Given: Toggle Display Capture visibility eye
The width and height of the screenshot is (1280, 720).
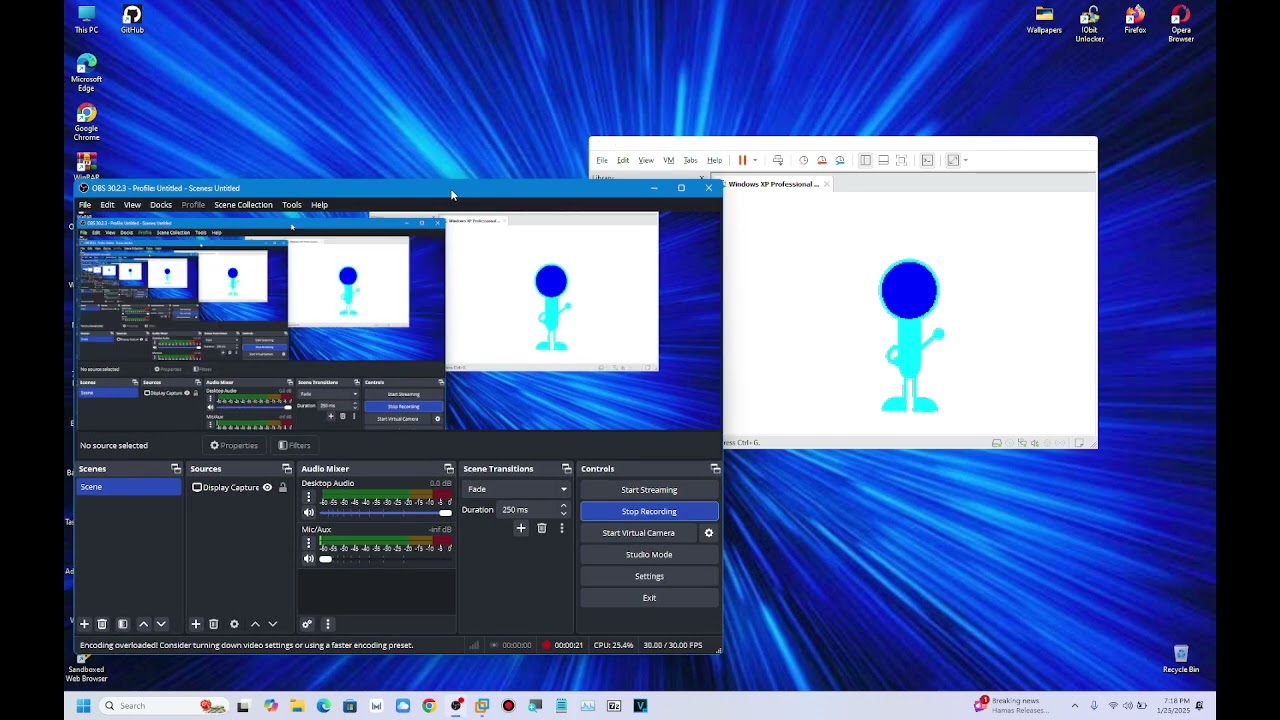Looking at the screenshot, I should (x=267, y=488).
